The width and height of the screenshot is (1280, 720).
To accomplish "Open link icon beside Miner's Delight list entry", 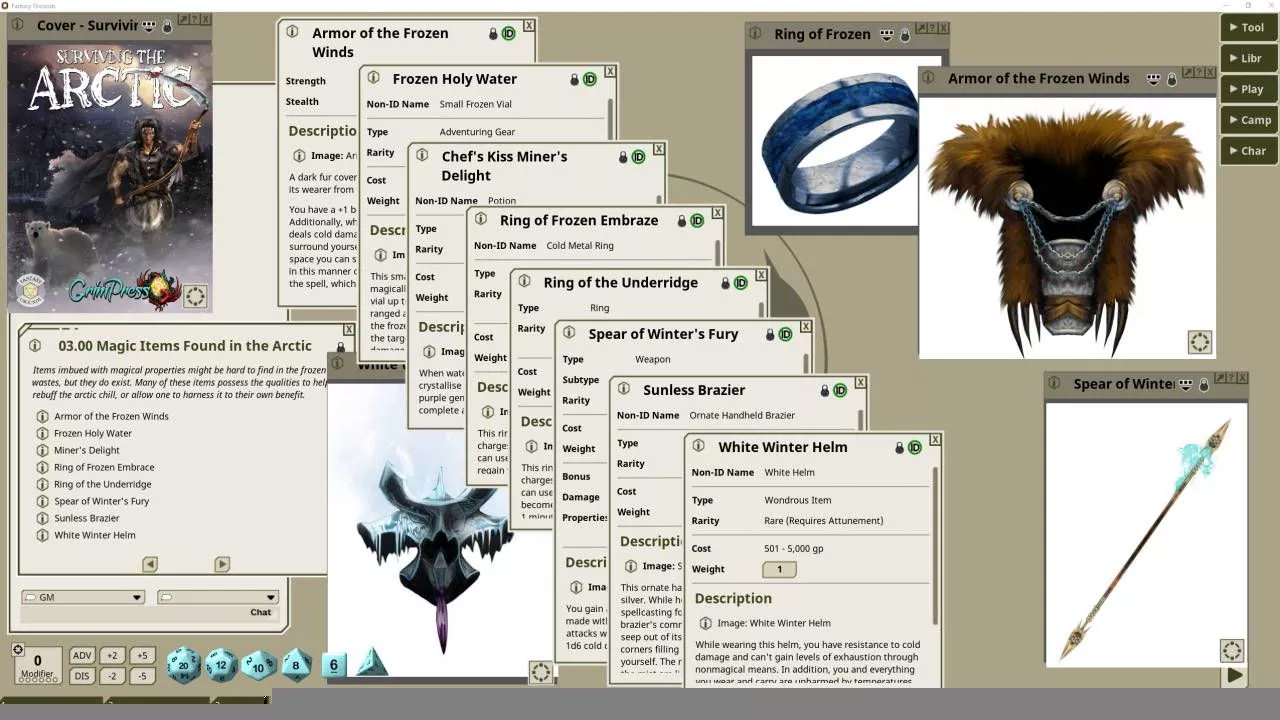I will [x=42, y=450].
